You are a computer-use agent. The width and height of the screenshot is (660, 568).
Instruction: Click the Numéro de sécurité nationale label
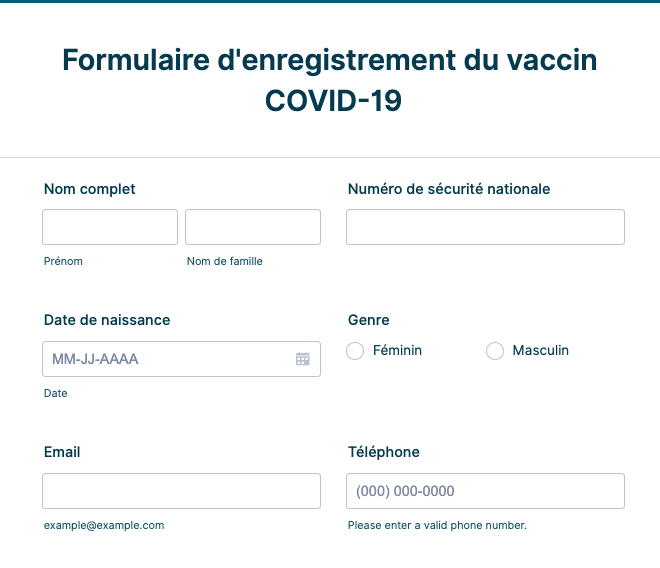pyautogui.click(x=449, y=189)
